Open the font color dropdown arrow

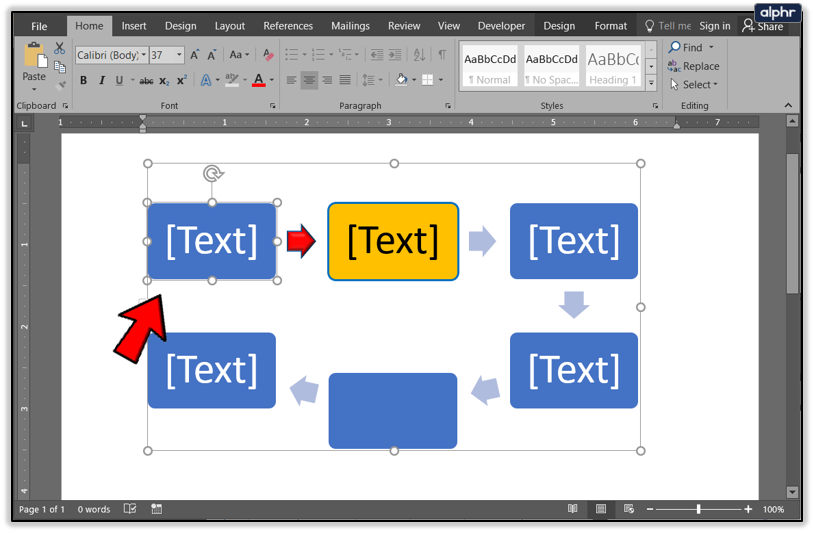(x=272, y=80)
